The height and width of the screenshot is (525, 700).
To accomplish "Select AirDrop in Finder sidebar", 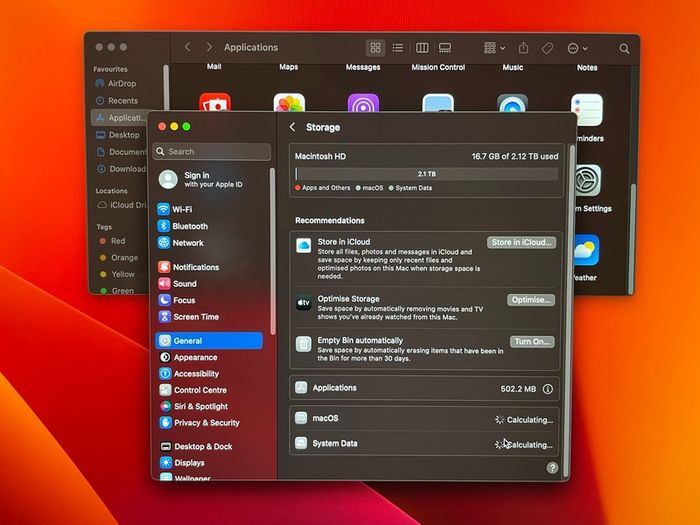I will coord(116,83).
